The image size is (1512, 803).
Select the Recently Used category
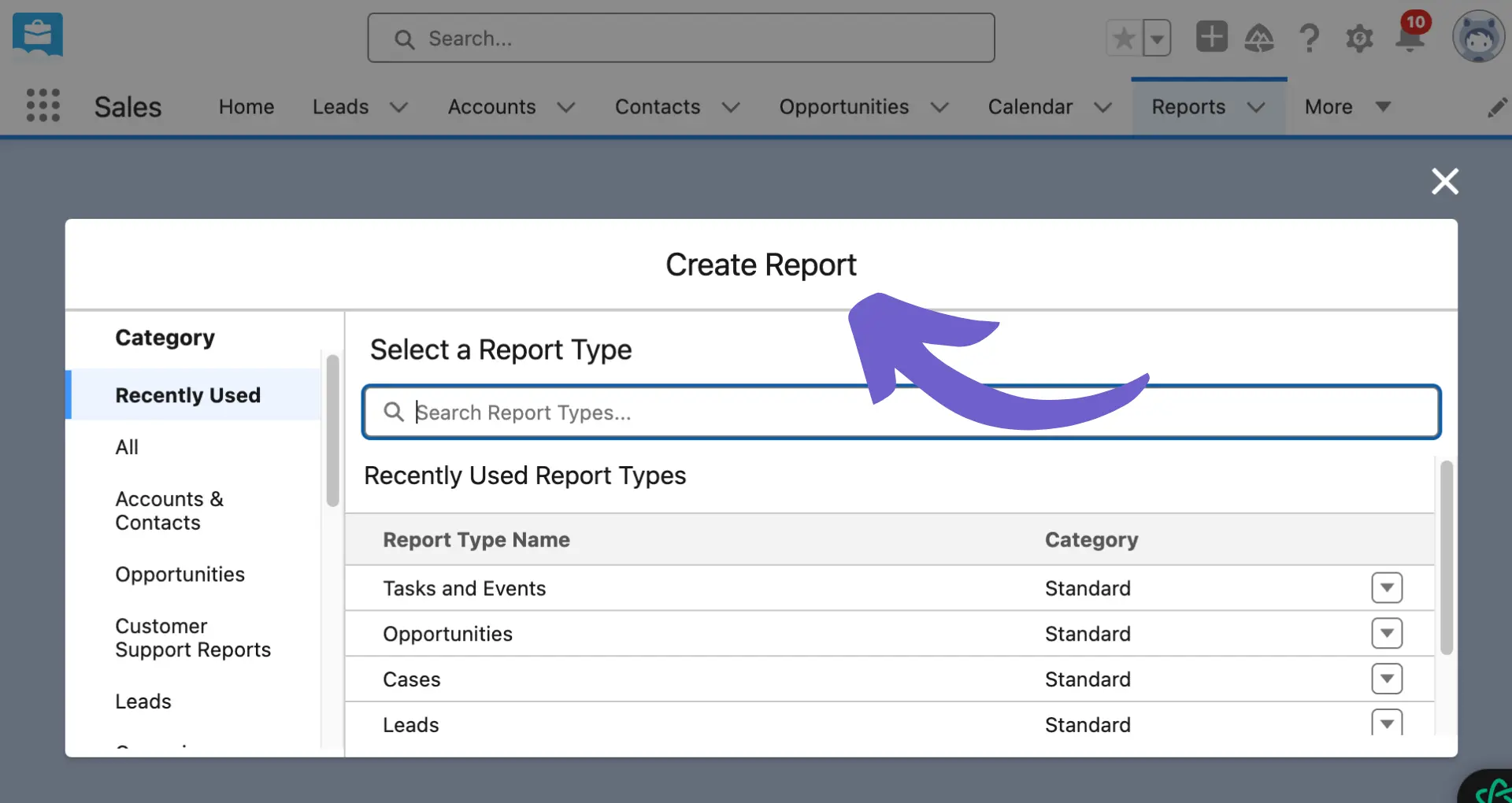(194, 394)
